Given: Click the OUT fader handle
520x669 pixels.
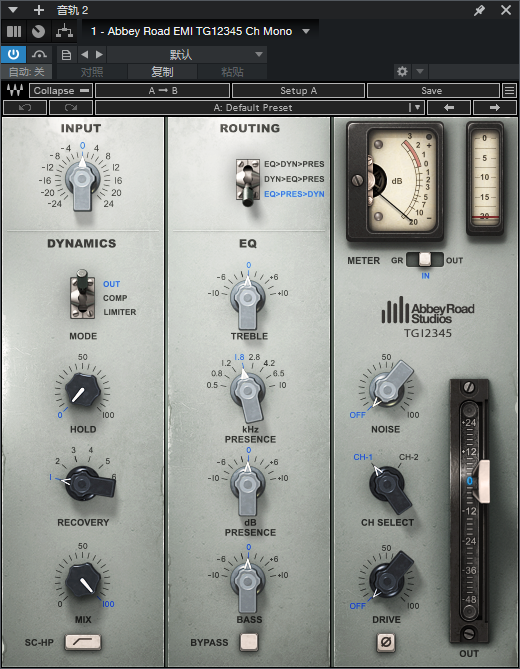Looking at the screenshot, I should click(x=484, y=481).
